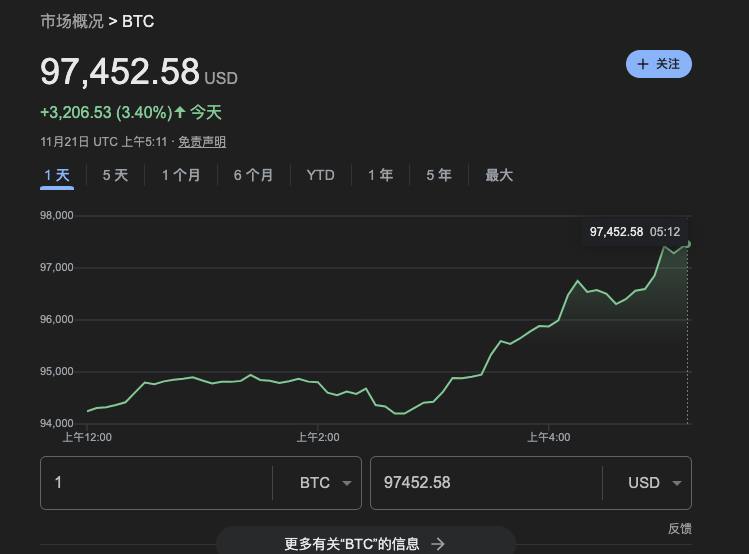Click the 上午12:00 time label
The image size is (749, 554).
point(87,437)
